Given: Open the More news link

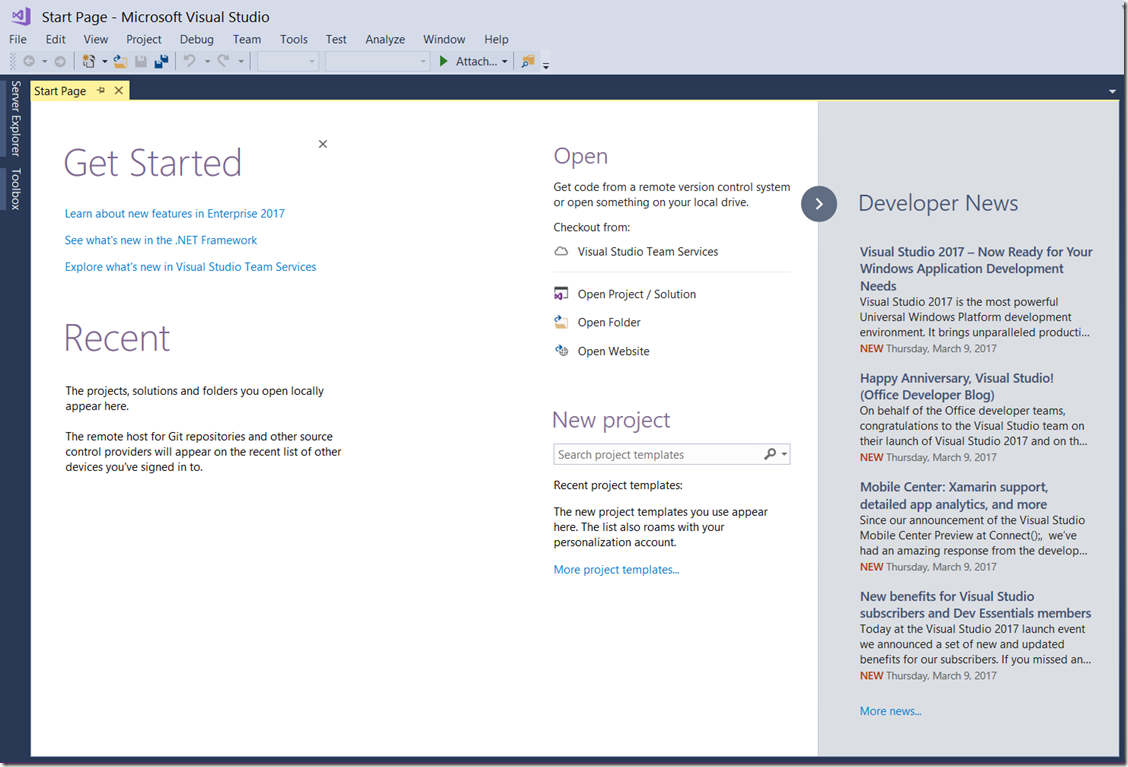Looking at the screenshot, I should 890,711.
